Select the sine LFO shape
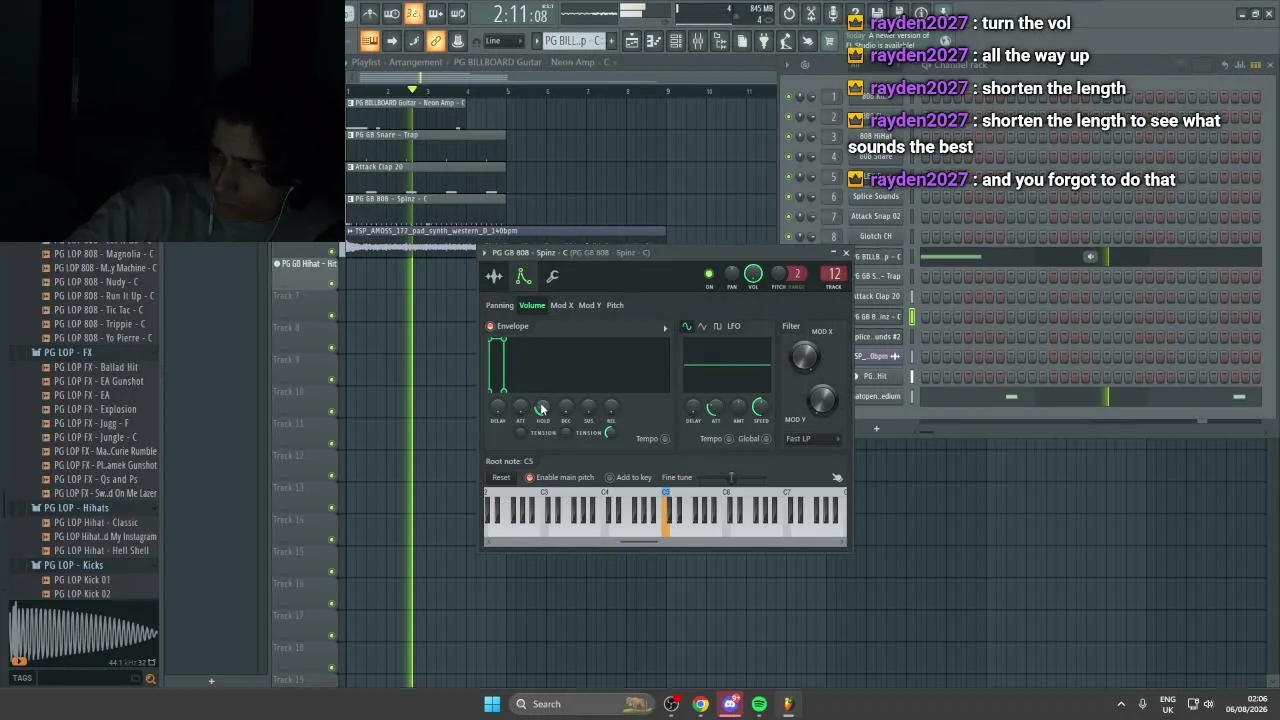Viewport: 1280px width, 720px height. [687, 327]
